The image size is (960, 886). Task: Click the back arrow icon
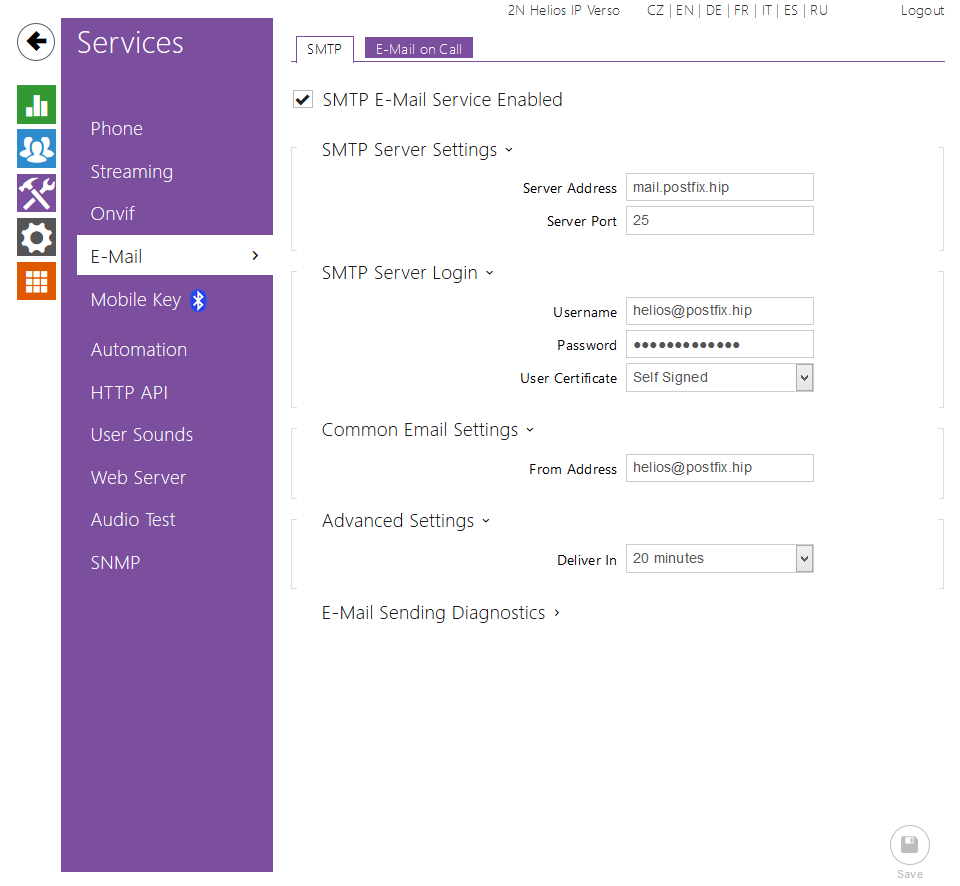[x=36, y=42]
